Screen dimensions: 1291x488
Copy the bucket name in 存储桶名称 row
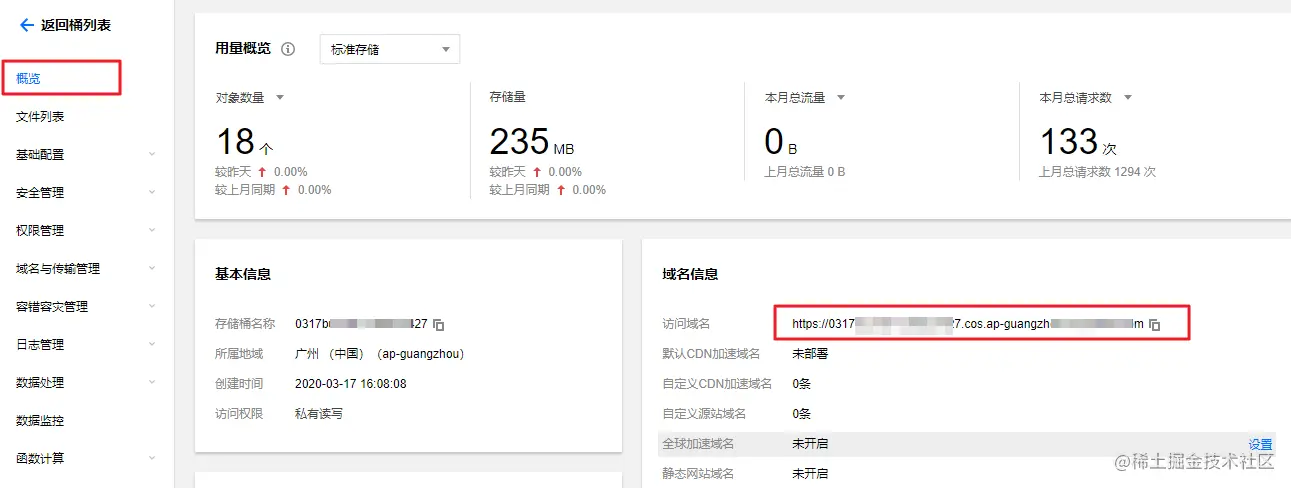tap(439, 325)
